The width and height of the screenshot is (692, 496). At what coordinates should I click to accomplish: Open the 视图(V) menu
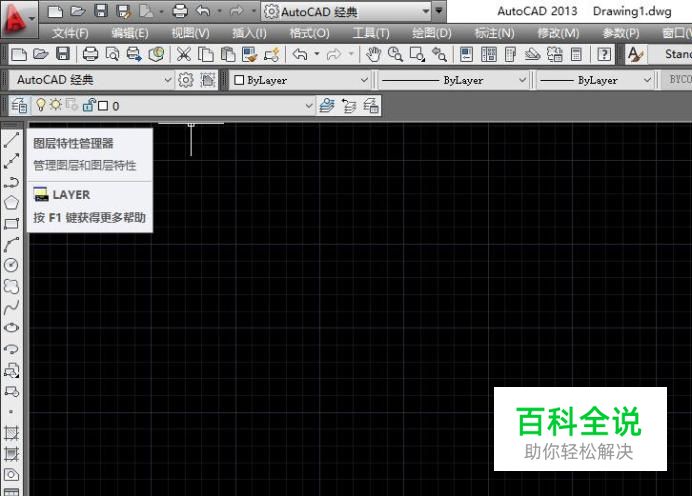coord(190,33)
